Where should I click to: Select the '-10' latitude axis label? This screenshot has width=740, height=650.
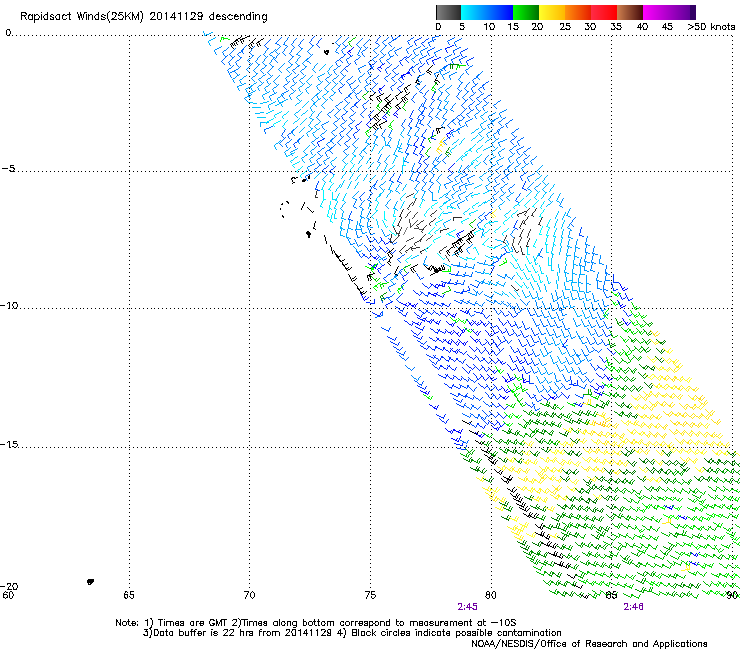pyautogui.click(x=9, y=306)
